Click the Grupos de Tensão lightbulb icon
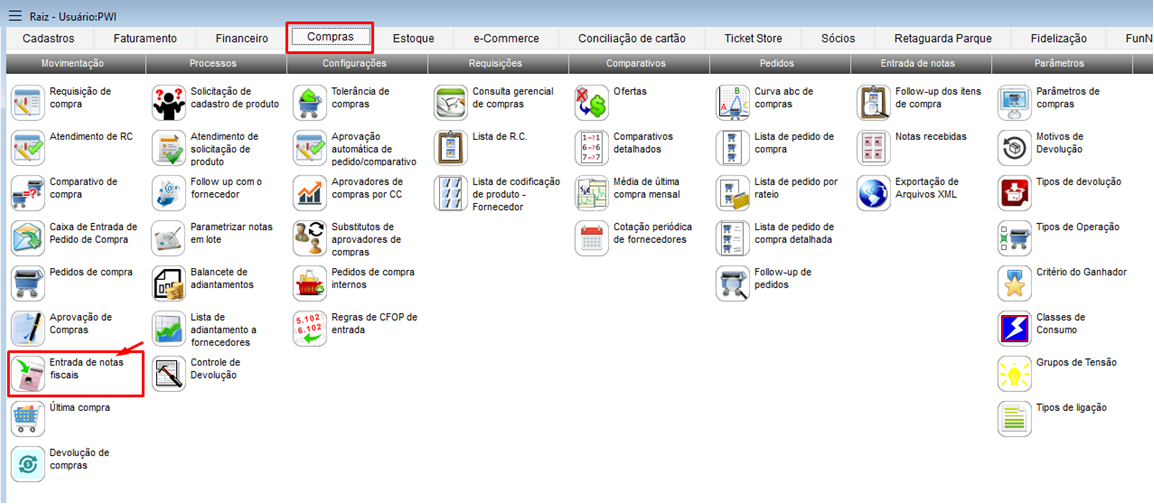 (x=1015, y=374)
